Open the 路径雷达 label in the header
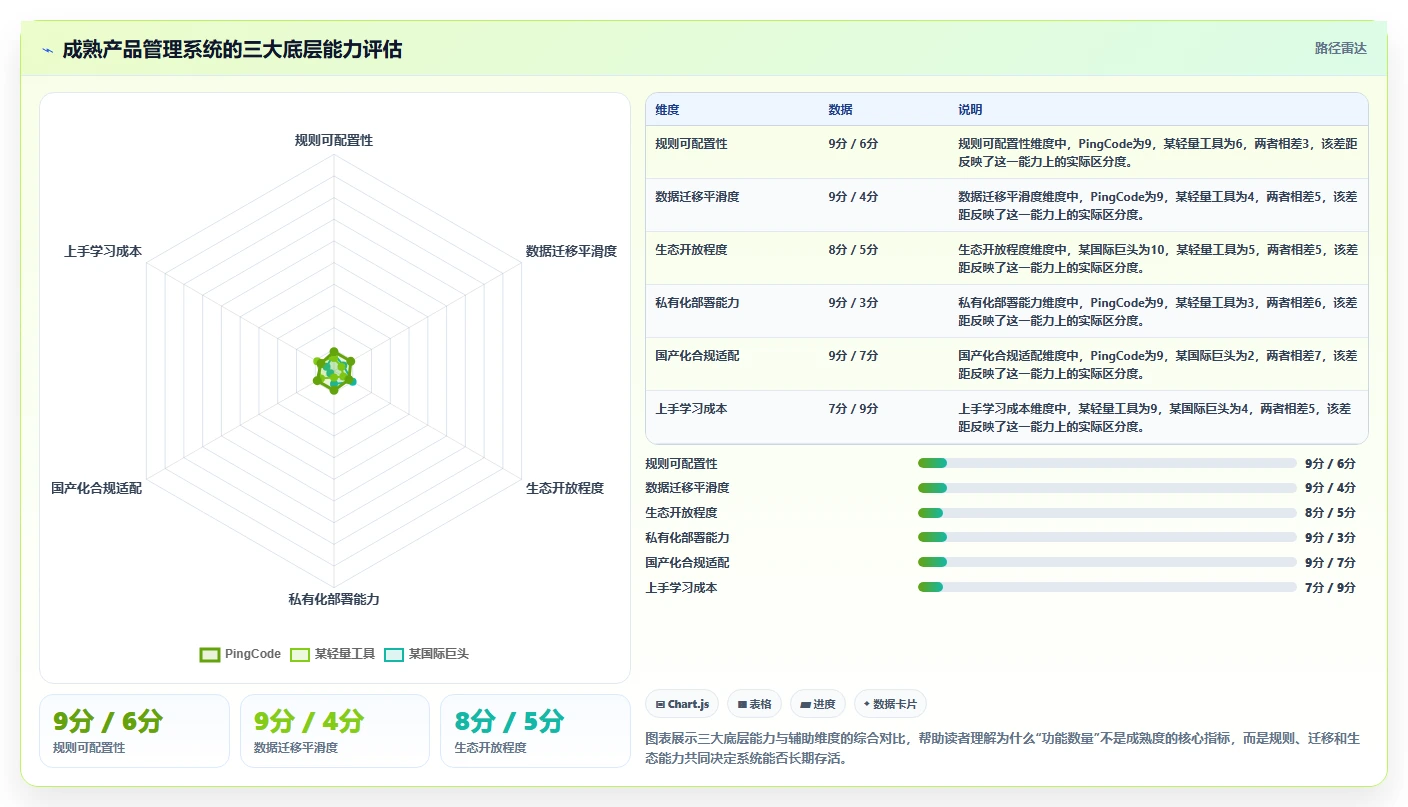The image size is (1408, 807). click(1340, 48)
